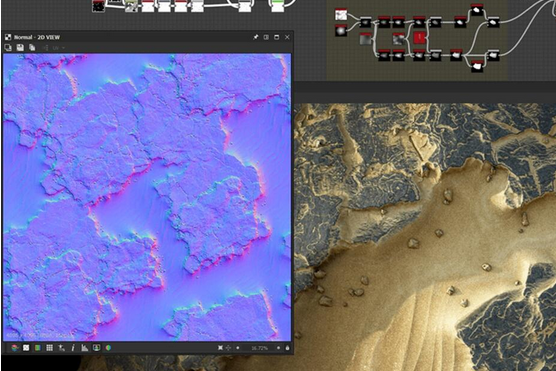Image resolution: width=556 pixels, height=371 pixels.
Task: Open the greyed-out UV dropdown in 2D view
Action: pyautogui.click(x=58, y=48)
